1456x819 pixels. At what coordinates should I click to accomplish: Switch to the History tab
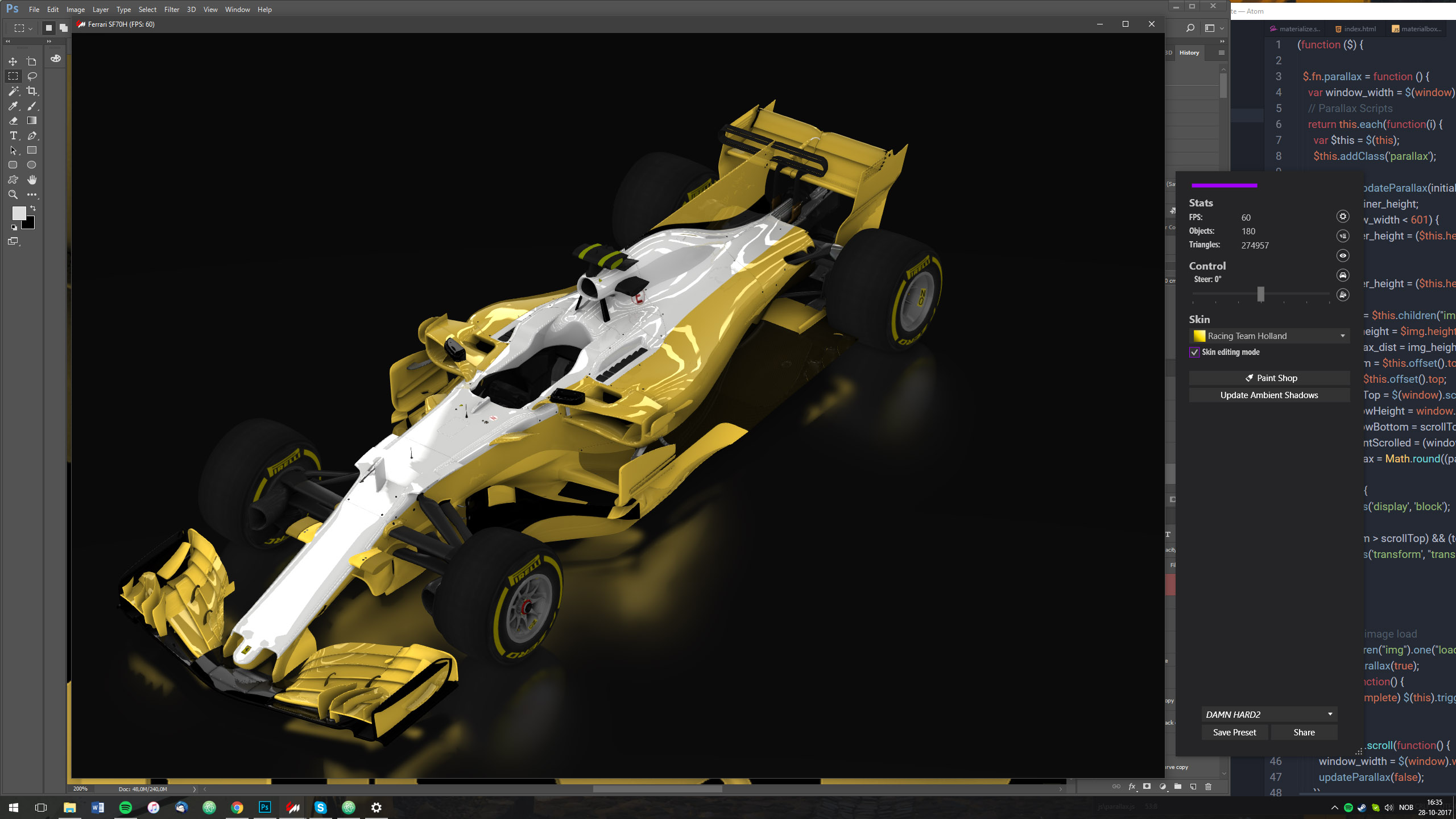coord(1189,53)
